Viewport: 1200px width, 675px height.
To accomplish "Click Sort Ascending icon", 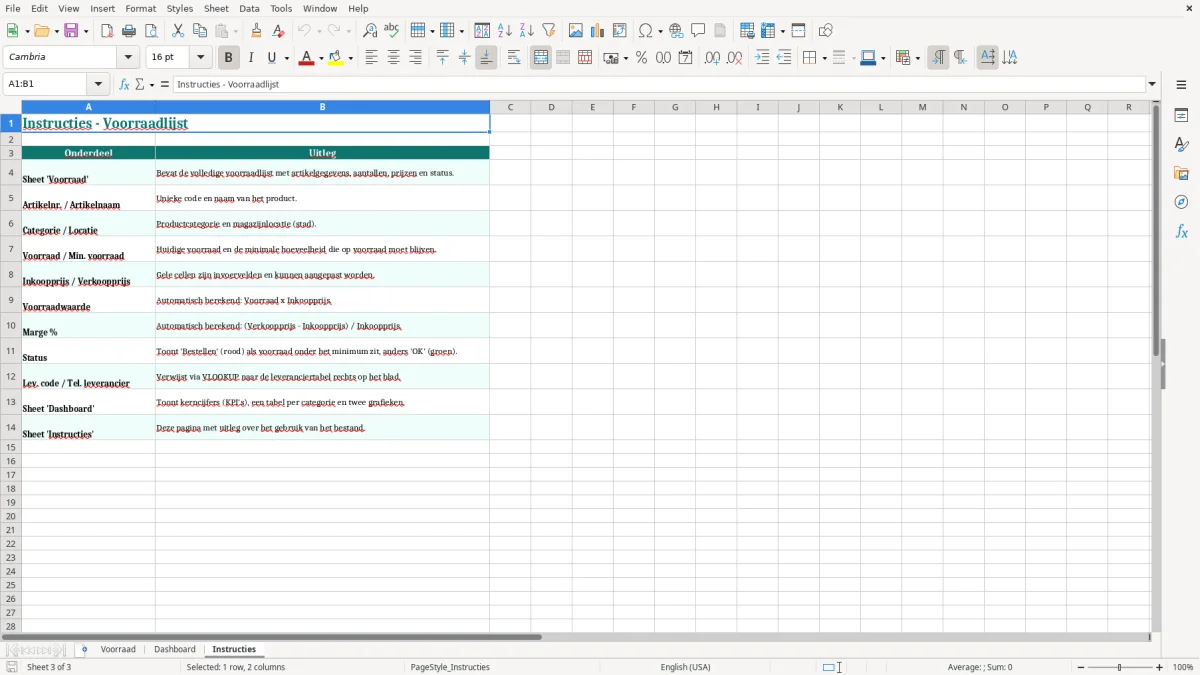I will [505, 31].
